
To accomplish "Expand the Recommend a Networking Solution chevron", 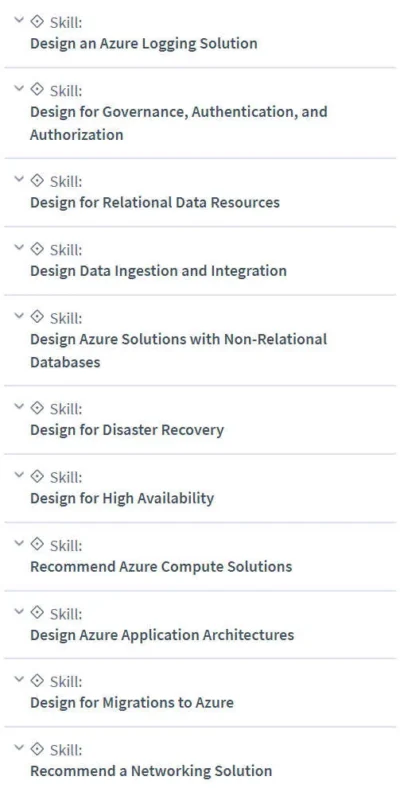I will (19, 748).
